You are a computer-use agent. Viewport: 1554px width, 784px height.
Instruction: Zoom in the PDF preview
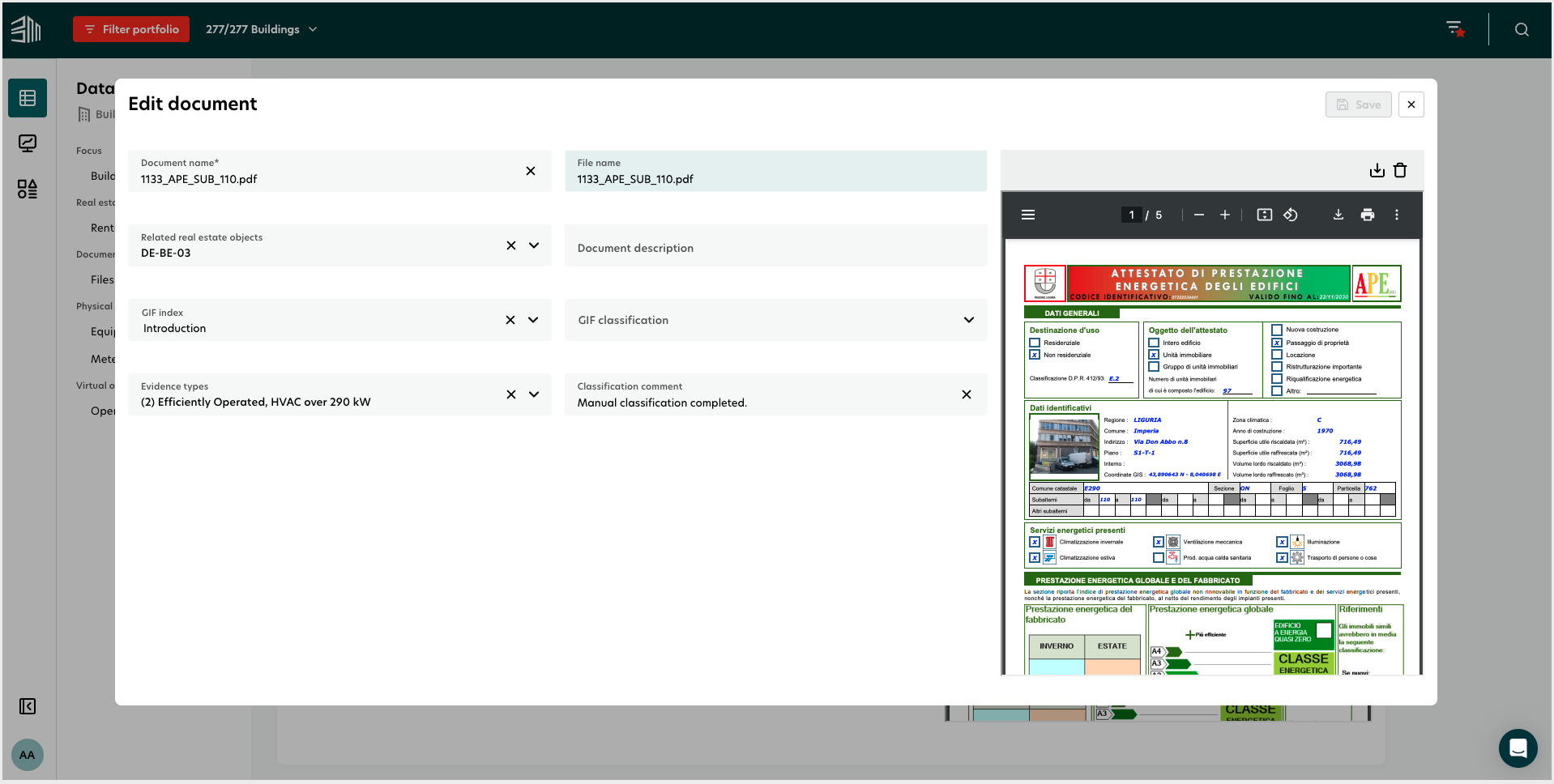pos(1225,215)
